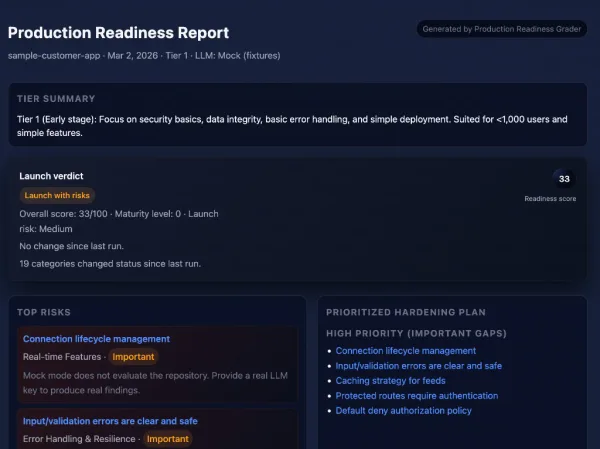Click the Important badge beside Error Handling & Resilience
Screen dimensions: 600x449
[168, 439]
